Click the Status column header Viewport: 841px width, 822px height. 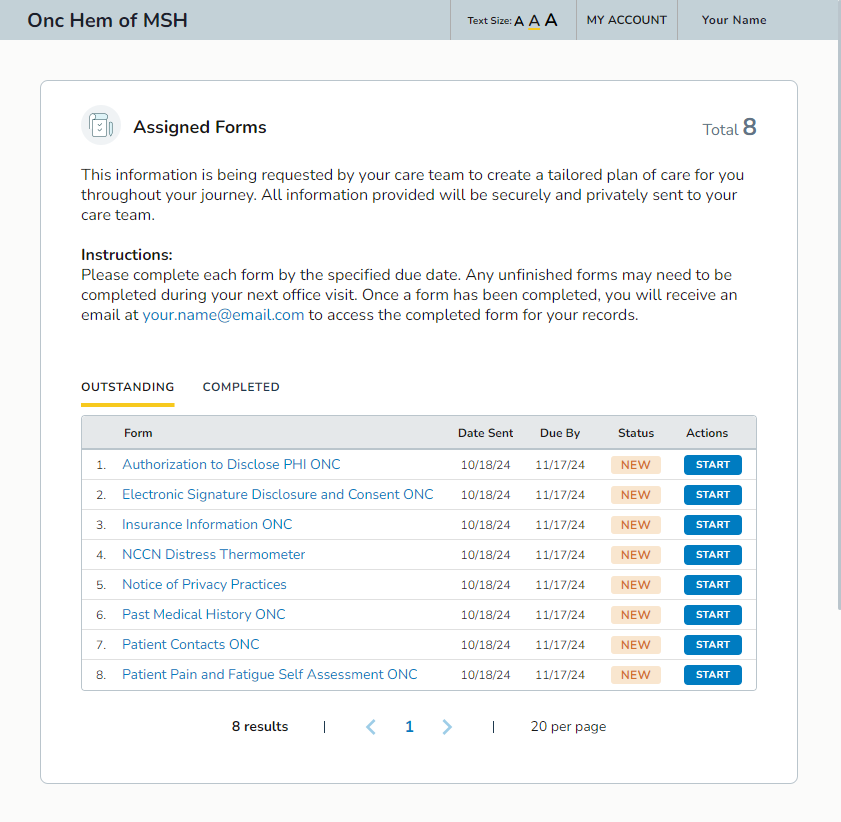click(636, 433)
